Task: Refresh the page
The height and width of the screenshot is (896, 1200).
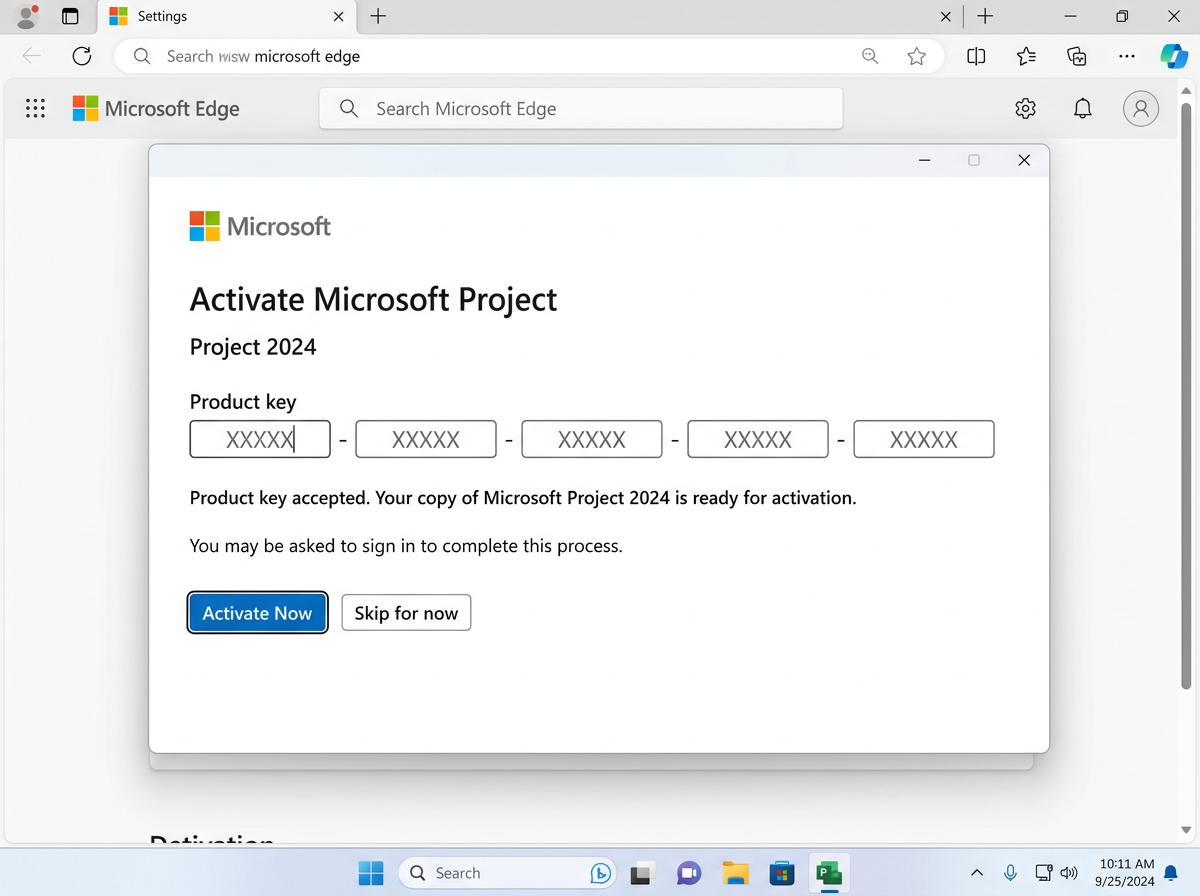Action: 82,56
